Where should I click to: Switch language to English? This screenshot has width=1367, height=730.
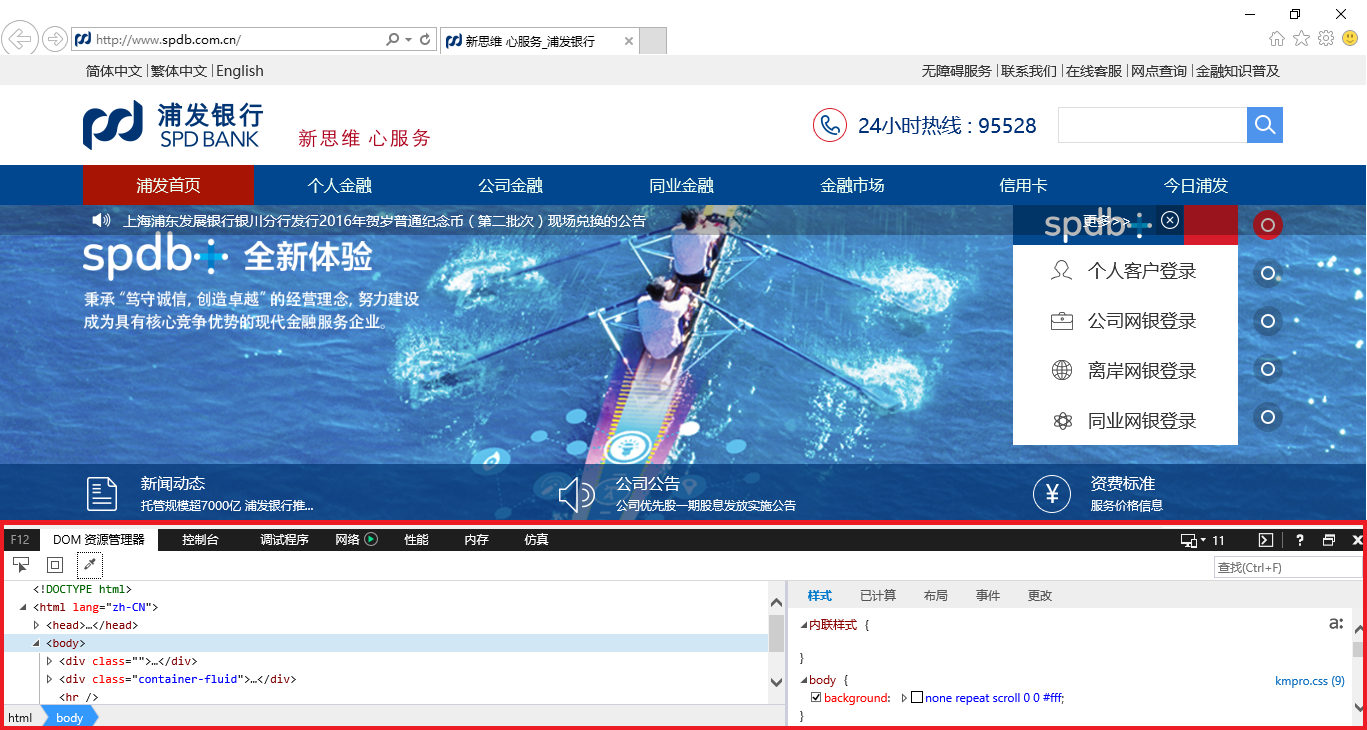coord(240,71)
